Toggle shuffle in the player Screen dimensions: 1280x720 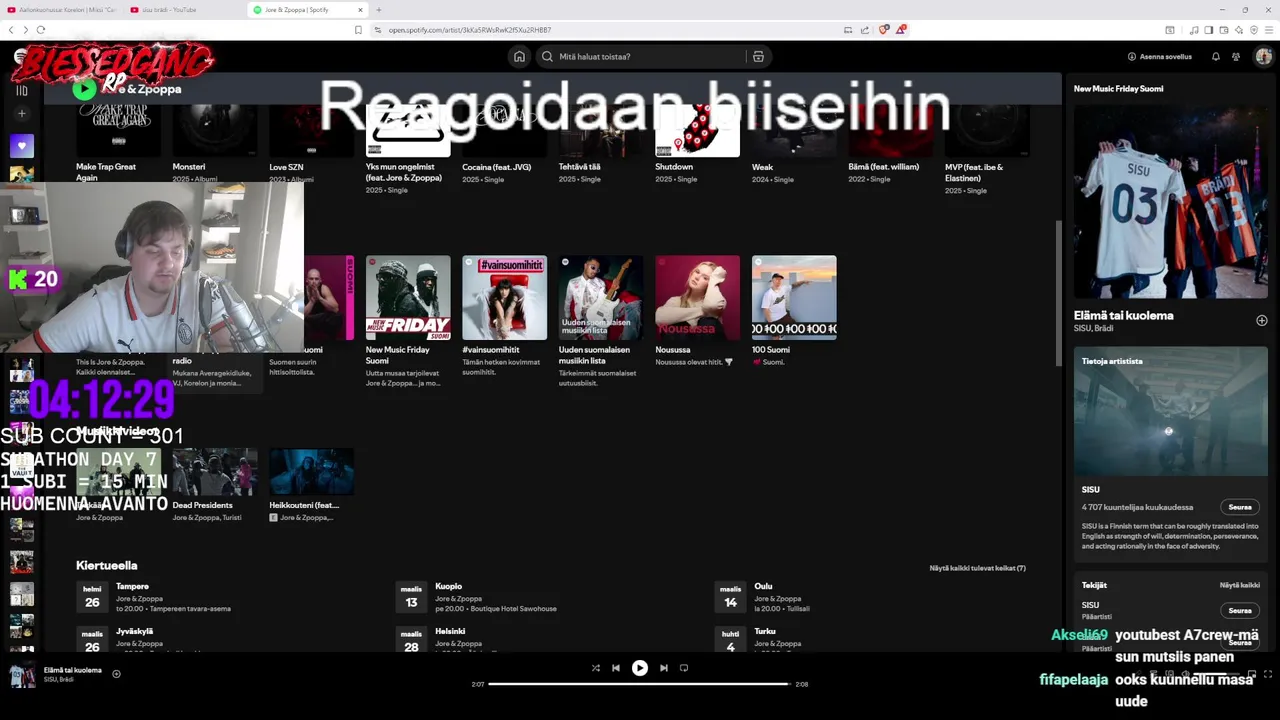pyautogui.click(x=596, y=668)
